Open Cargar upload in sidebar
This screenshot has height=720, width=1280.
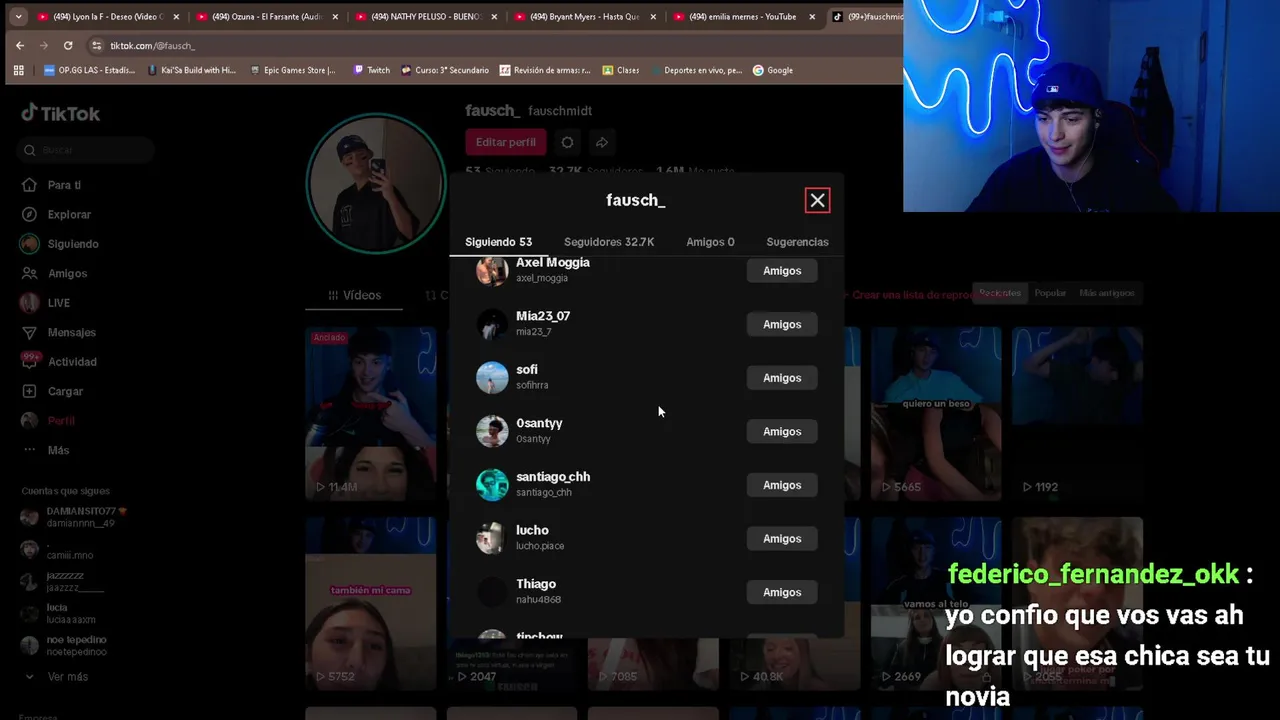tap(65, 391)
